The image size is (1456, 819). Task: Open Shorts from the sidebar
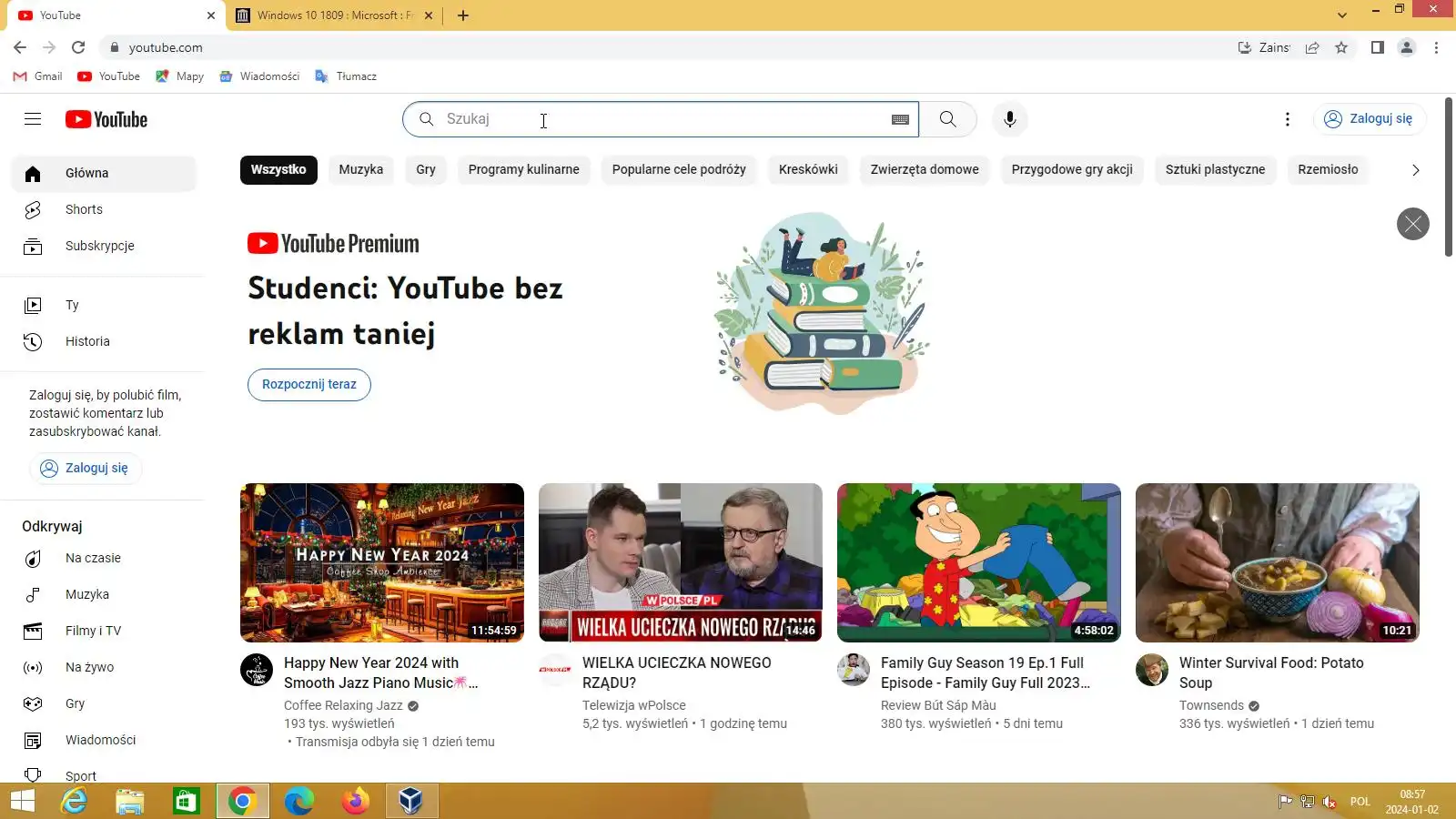coord(104,209)
